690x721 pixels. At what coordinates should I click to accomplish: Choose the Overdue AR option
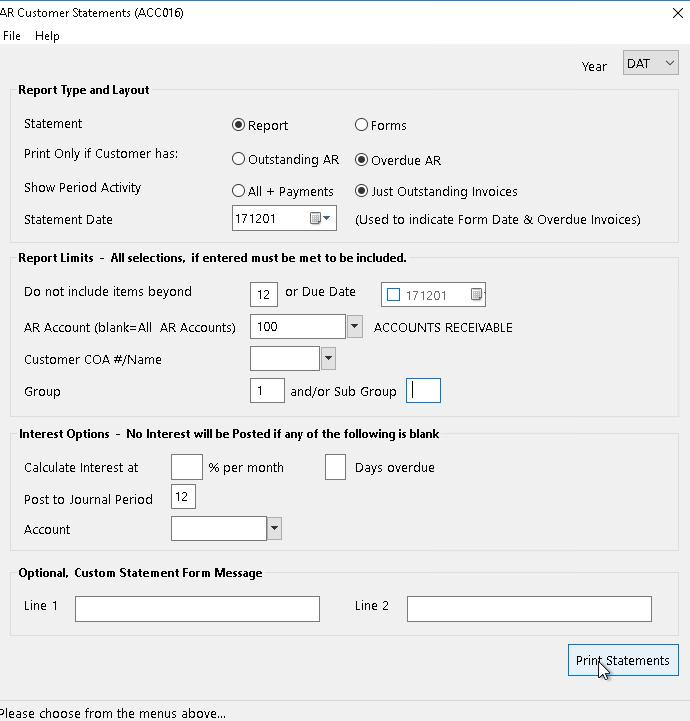(x=361, y=160)
